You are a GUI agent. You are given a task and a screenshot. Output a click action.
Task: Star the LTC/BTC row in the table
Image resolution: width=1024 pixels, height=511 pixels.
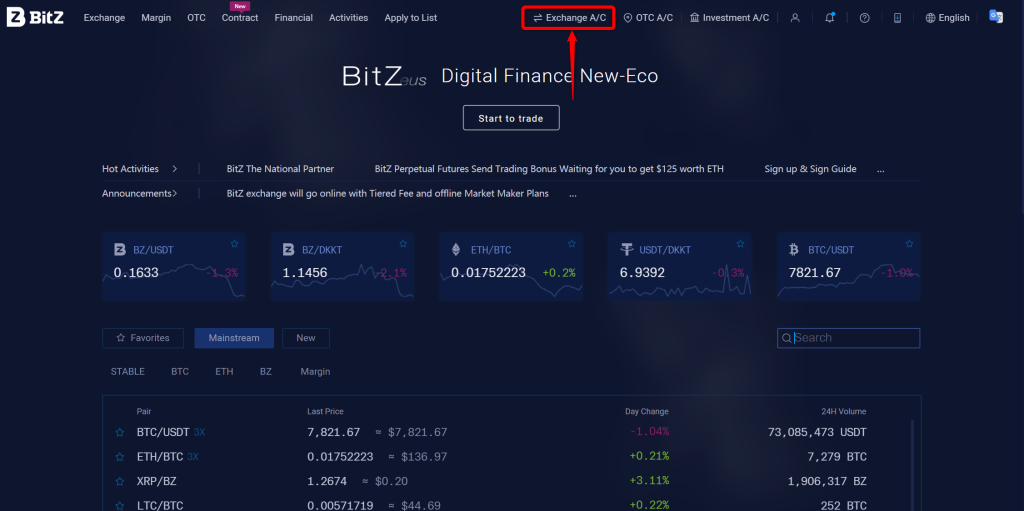120,506
